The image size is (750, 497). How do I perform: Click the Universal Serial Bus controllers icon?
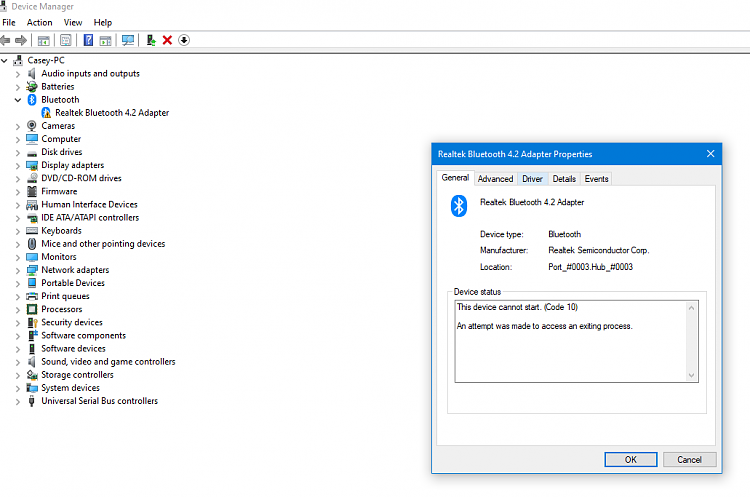click(x=32, y=401)
